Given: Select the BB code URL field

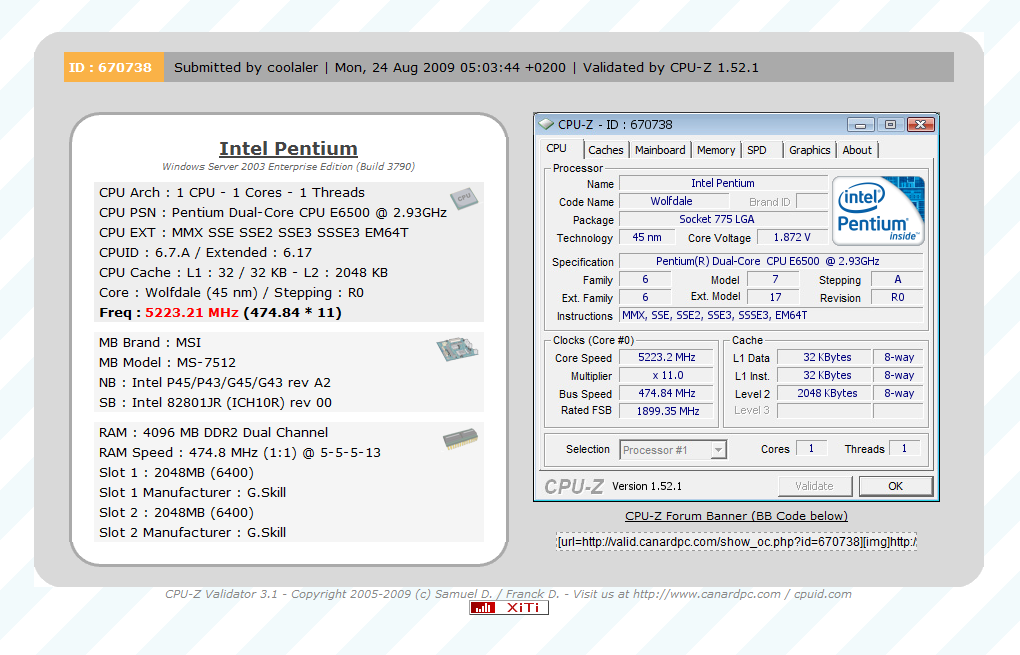Looking at the screenshot, I should pyautogui.click(x=736, y=542).
